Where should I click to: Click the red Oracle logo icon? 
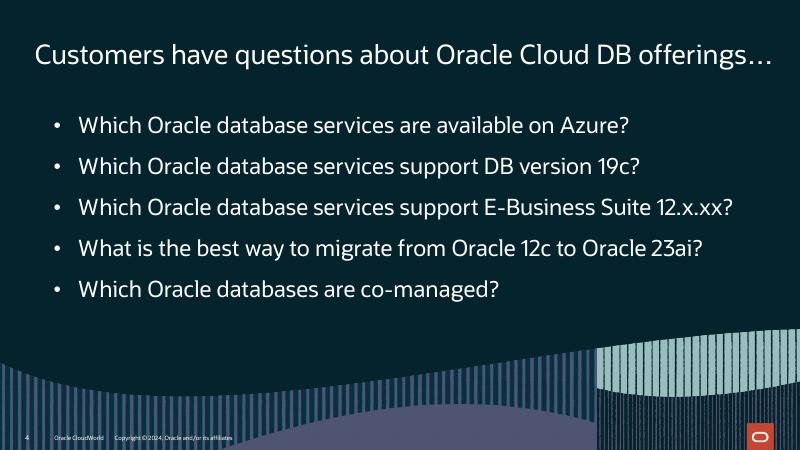(760, 436)
